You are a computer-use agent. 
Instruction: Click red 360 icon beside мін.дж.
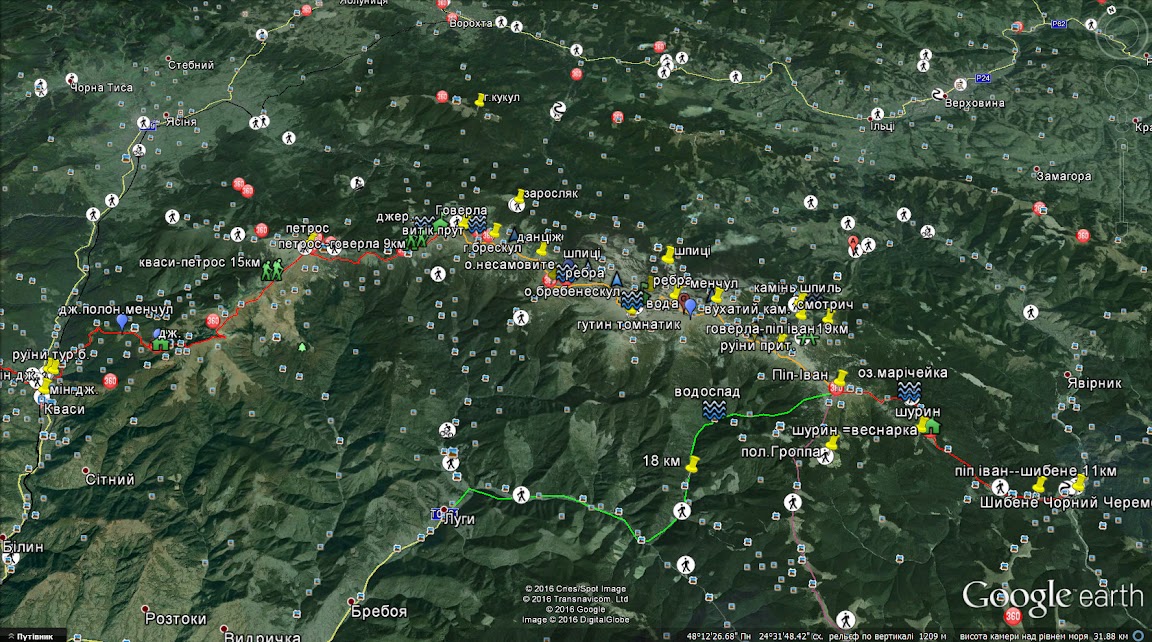pyautogui.click(x=110, y=380)
